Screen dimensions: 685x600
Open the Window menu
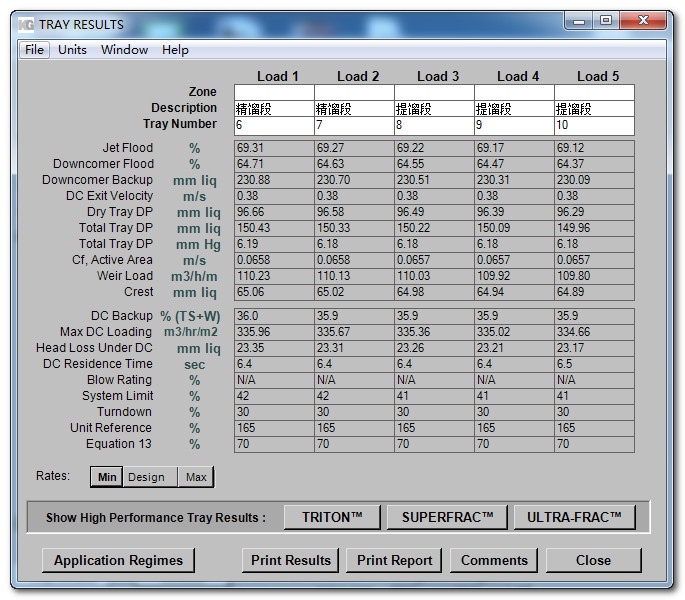[125, 50]
